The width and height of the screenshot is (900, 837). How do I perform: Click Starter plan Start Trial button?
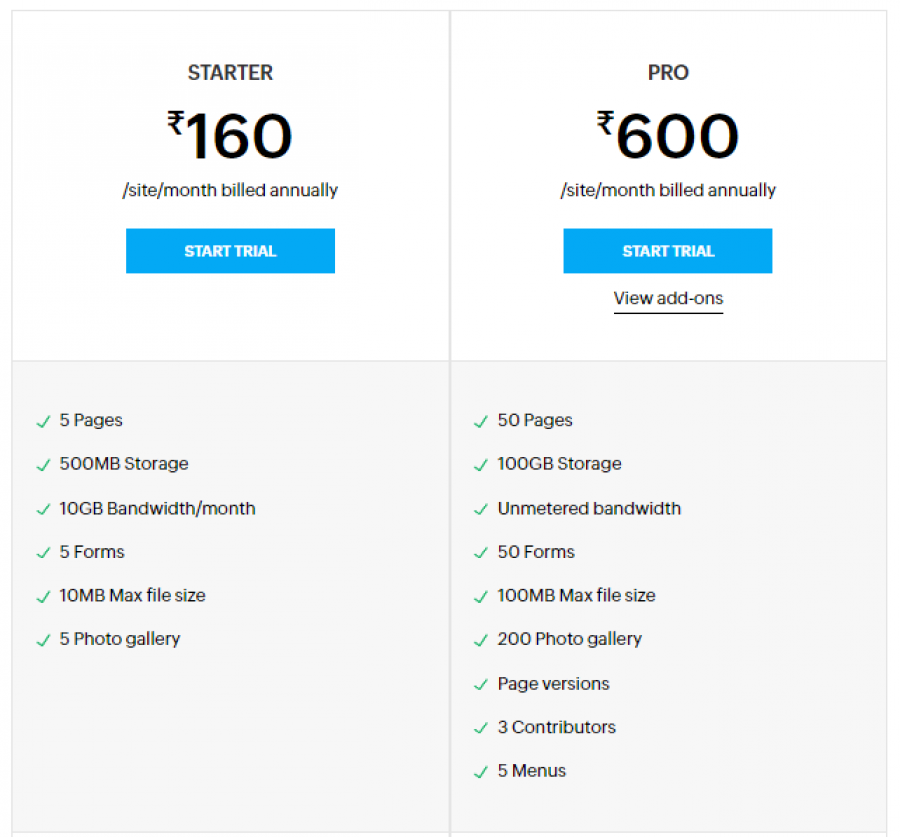tap(230, 251)
